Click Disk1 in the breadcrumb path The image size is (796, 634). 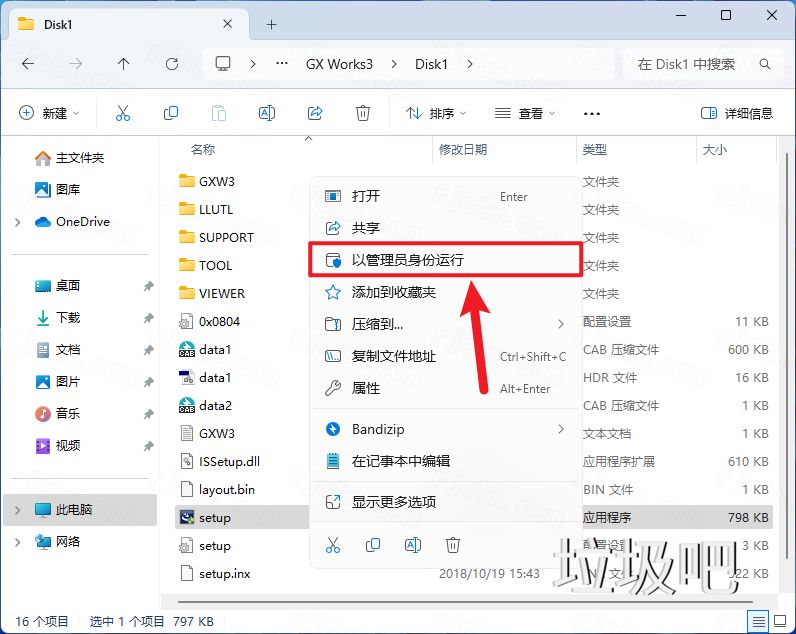[432, 64]
